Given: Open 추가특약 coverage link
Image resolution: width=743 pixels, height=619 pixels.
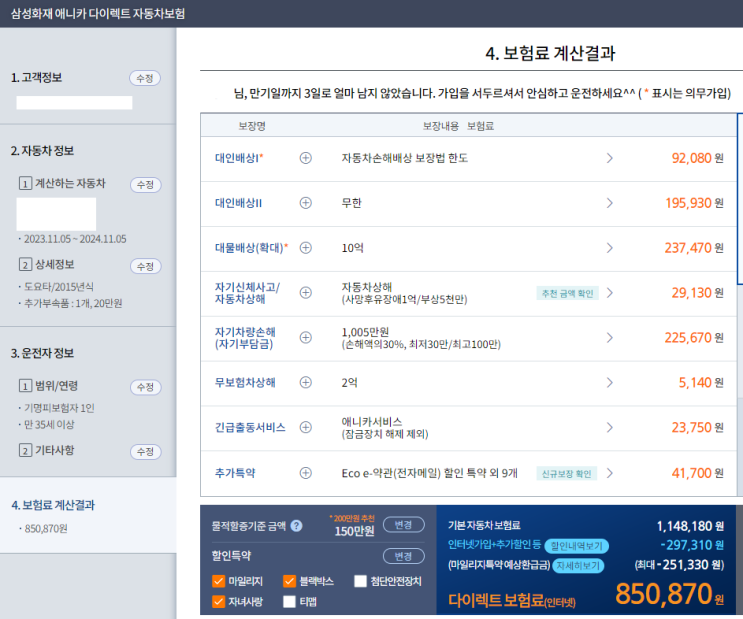Looking at the screenshot, I should 235,473.
